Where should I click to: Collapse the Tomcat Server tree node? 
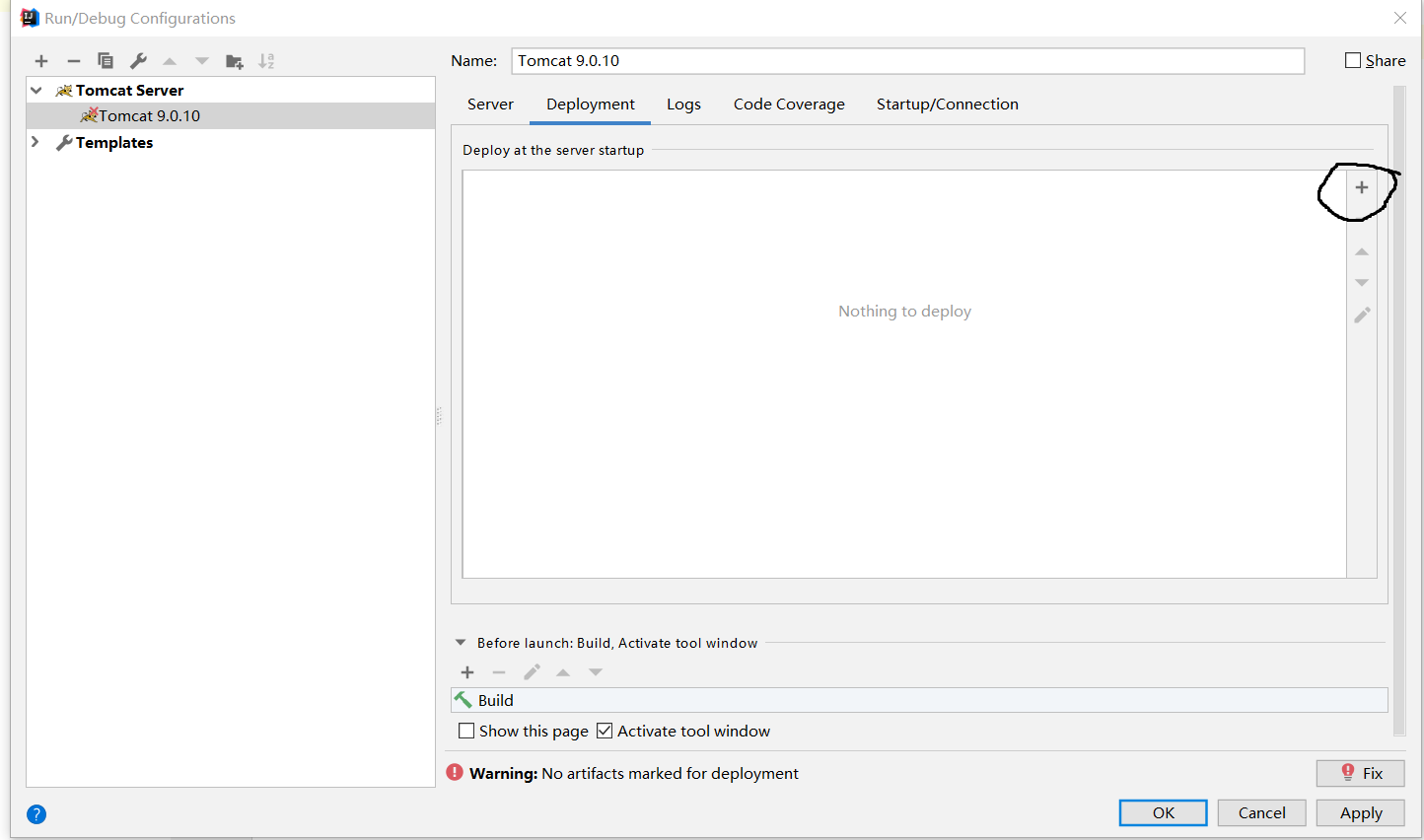[x=36, y=90]
